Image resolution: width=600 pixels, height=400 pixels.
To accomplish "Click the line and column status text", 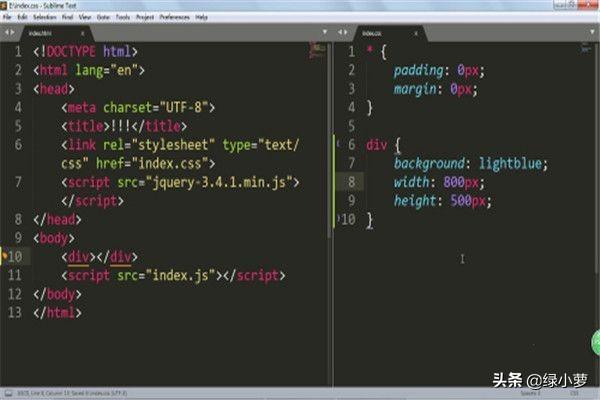I will pyautogui.click(x=72, y=393).
